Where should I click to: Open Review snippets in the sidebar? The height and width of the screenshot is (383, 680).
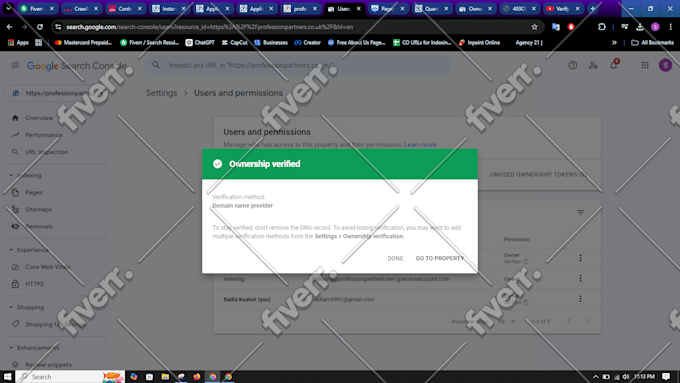[x=48, y=364]
